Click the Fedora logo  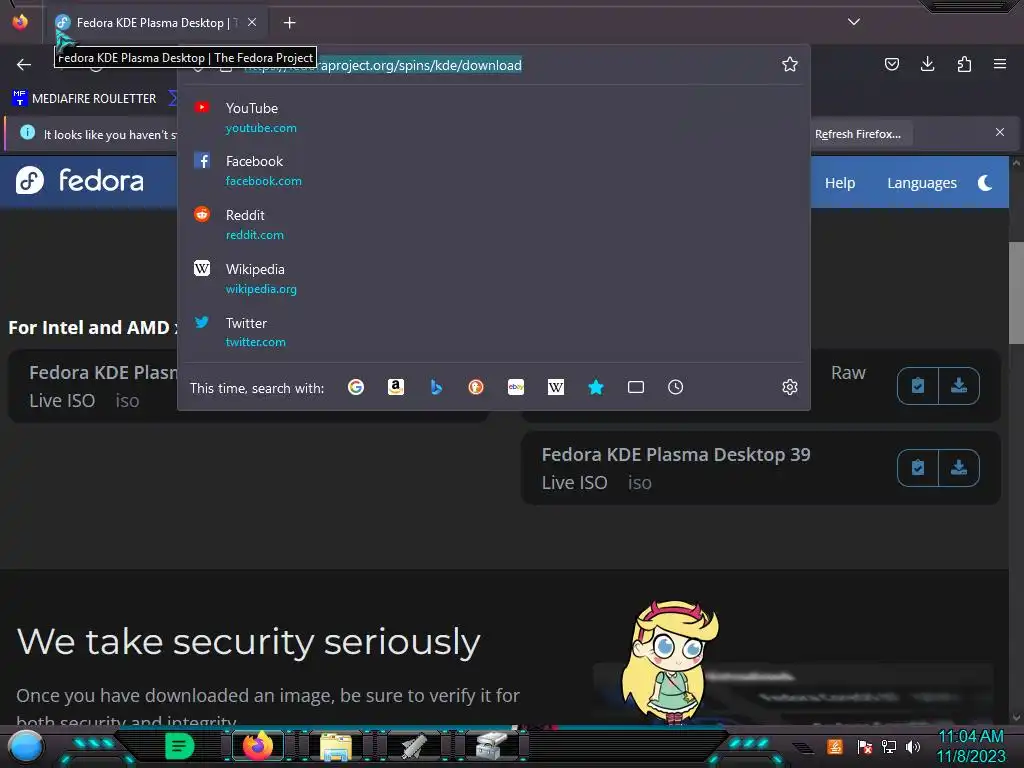[80, 180]
